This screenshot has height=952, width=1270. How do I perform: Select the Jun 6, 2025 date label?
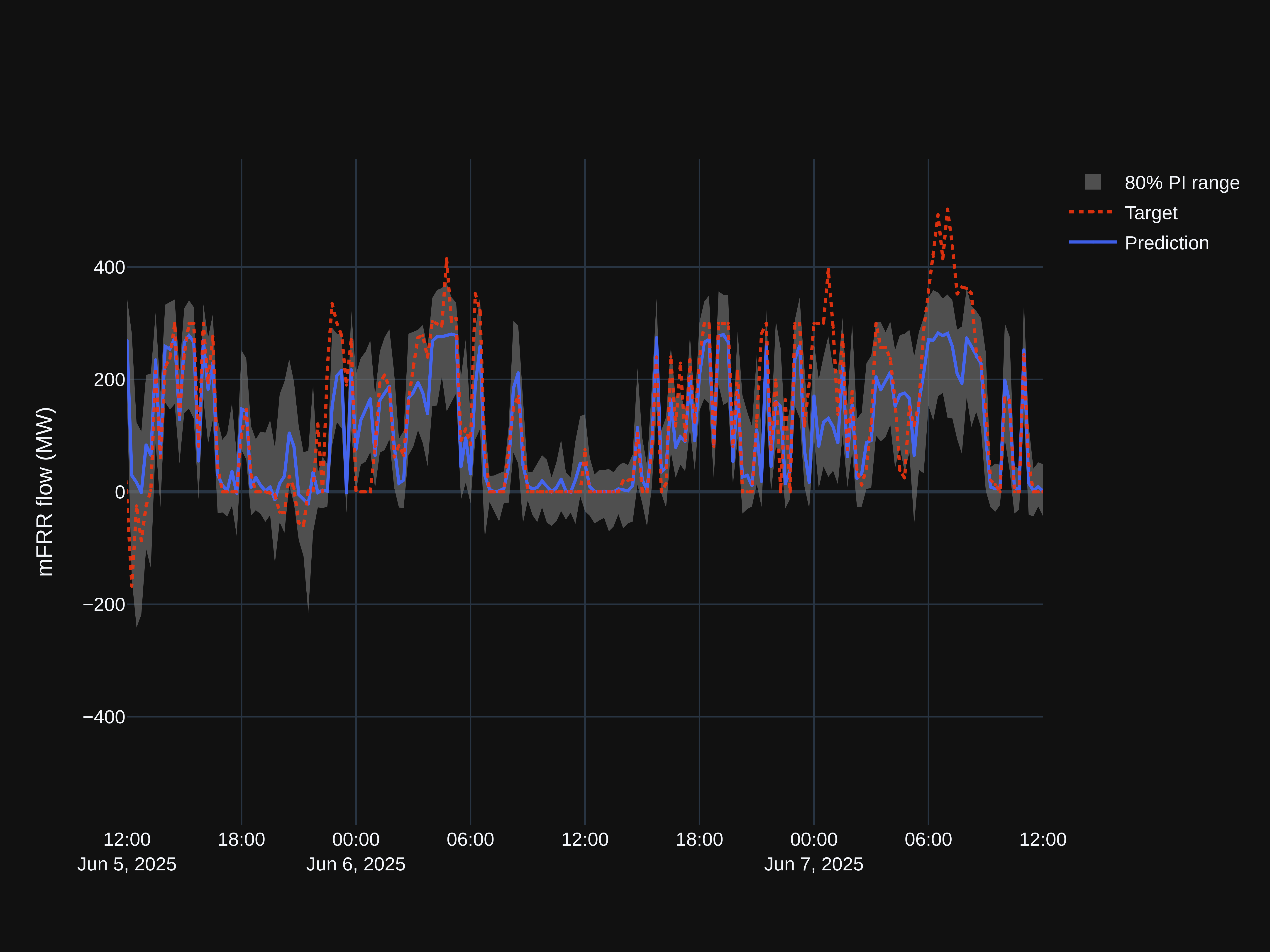pyautogui.click(x=356, y=865)
